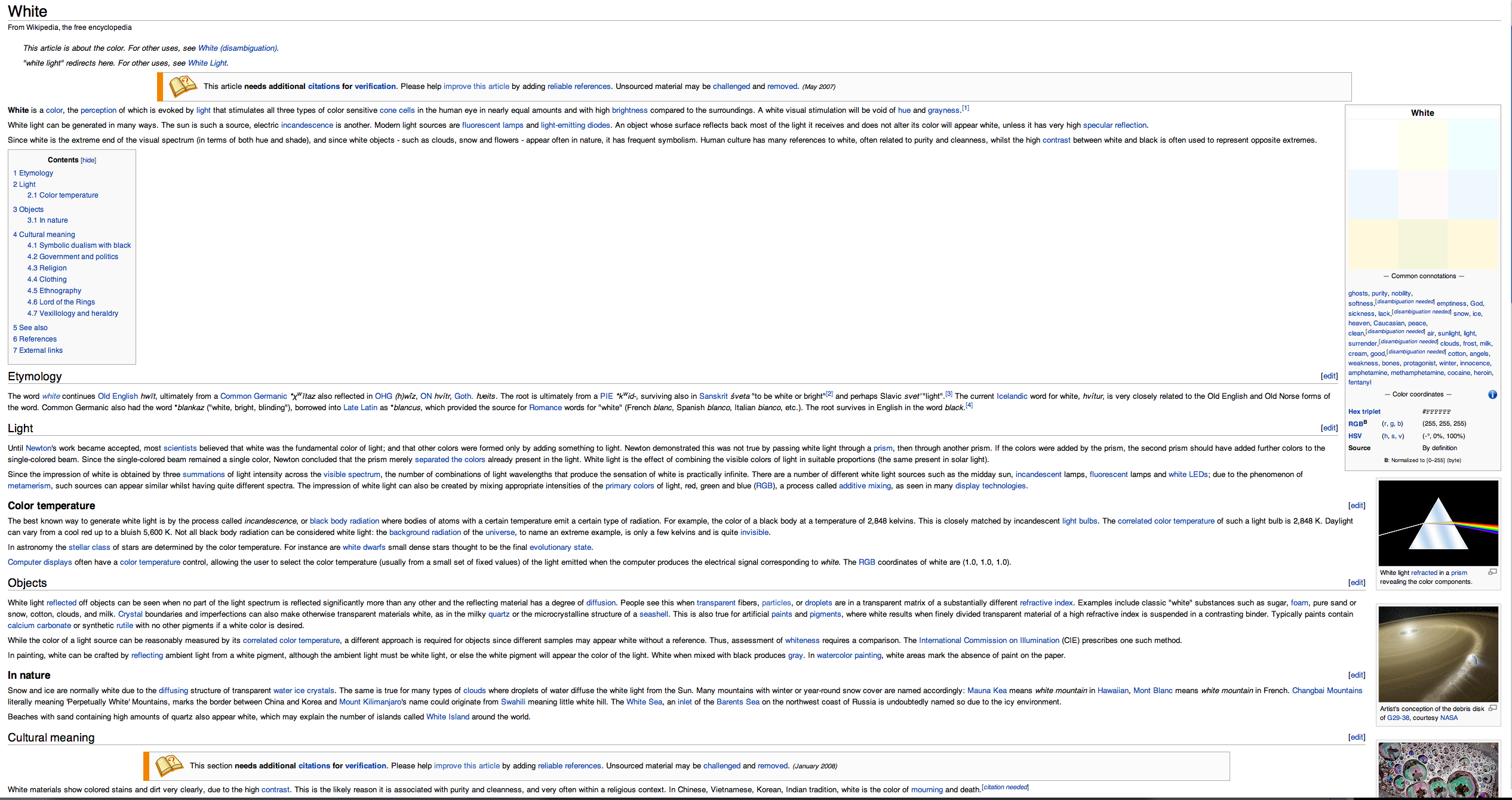
Task: Enlarge the prism image via magnify icon
Action: [1492, 572]
